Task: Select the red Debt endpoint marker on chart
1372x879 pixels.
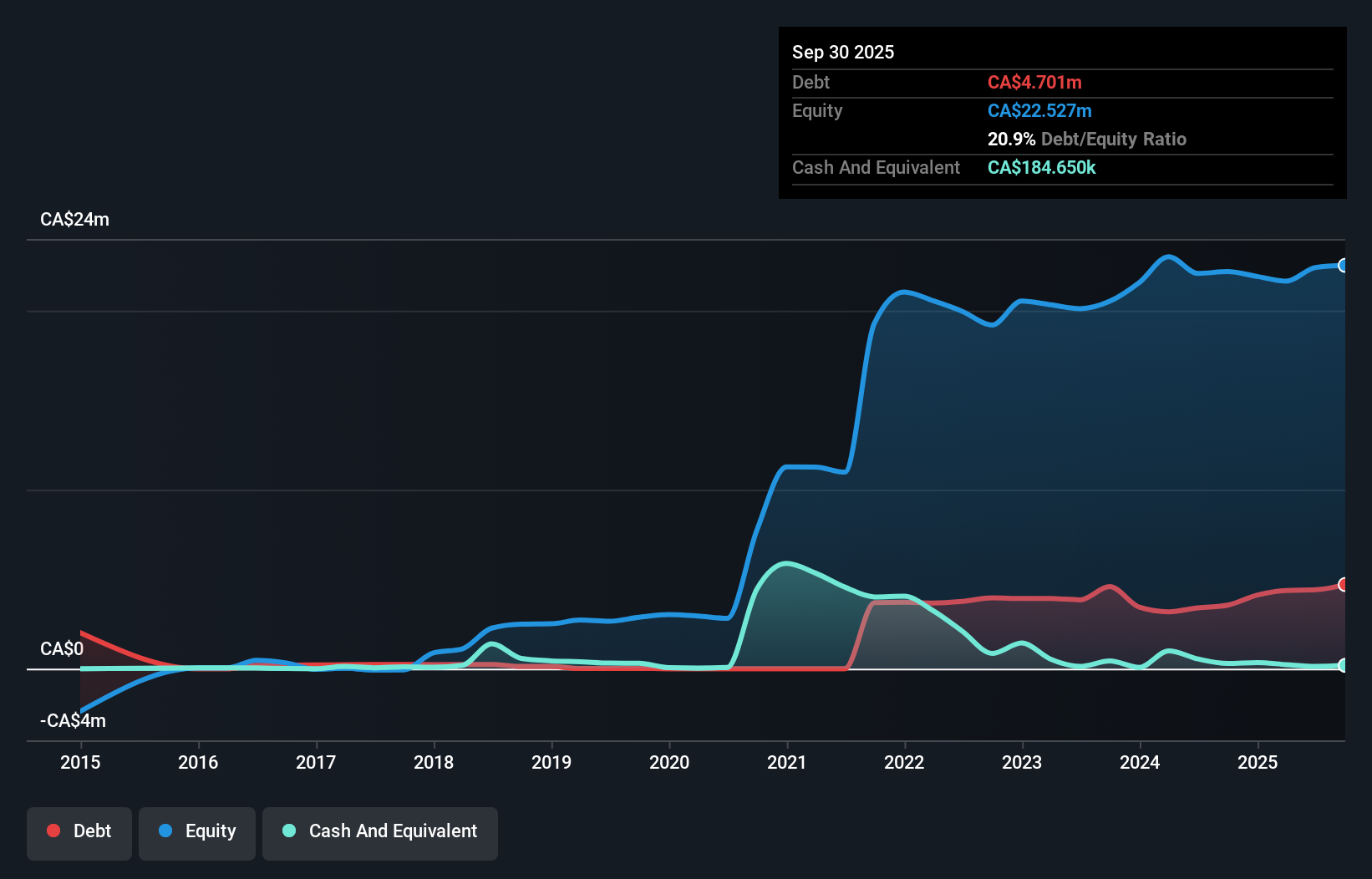Action: coord(1343,584)
